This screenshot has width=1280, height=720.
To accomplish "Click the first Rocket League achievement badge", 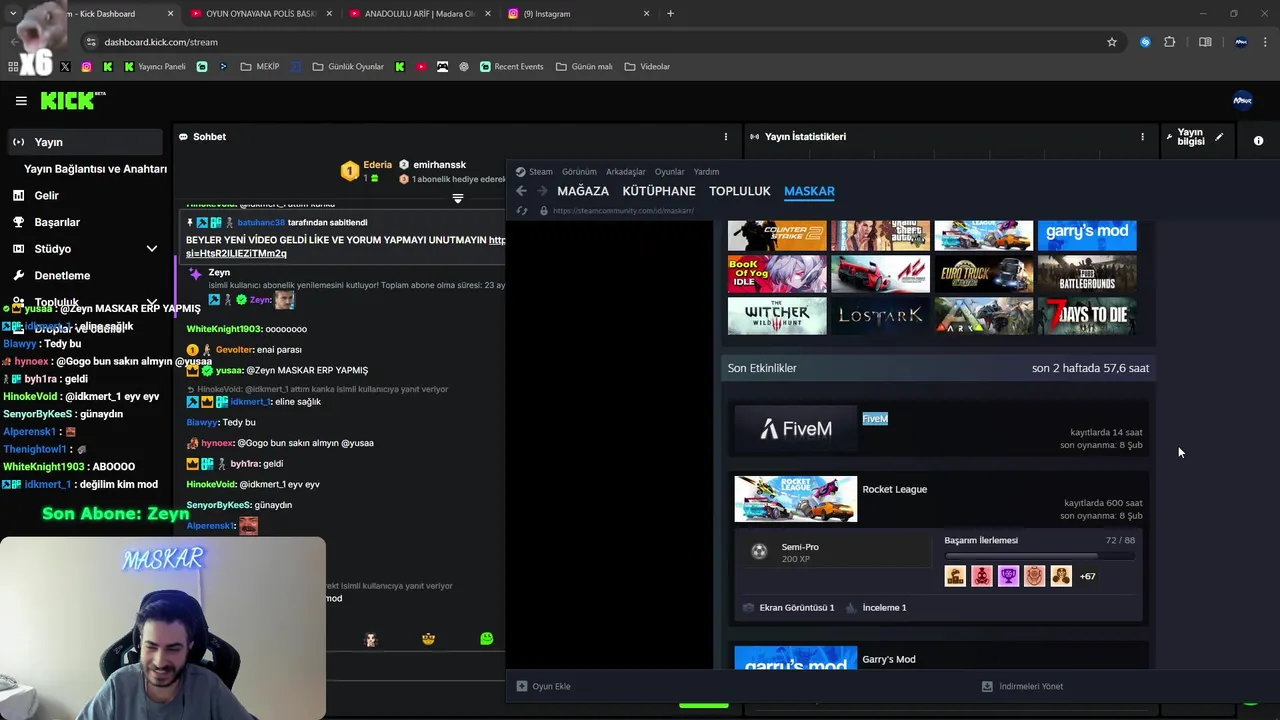I will coord(955,576).
